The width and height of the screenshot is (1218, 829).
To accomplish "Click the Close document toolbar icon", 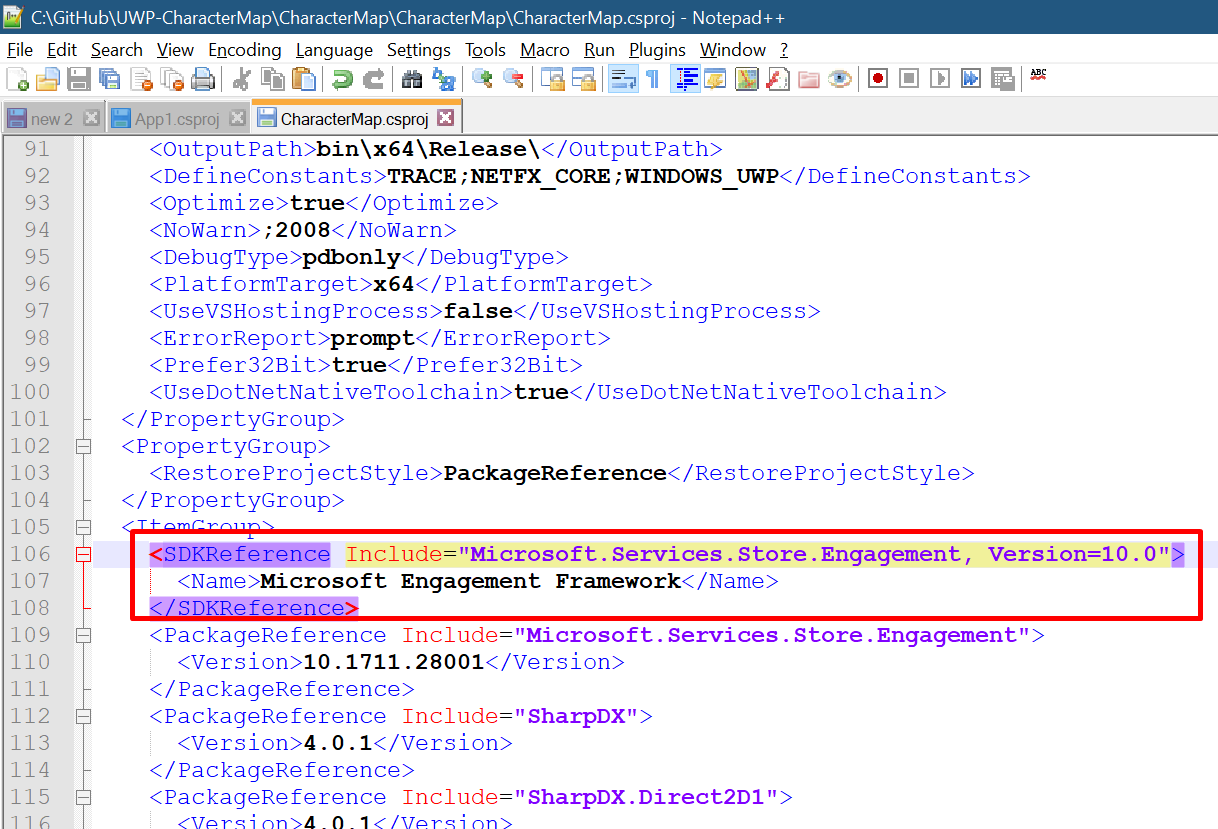I will pyautogui.click(x=141, y=79).
